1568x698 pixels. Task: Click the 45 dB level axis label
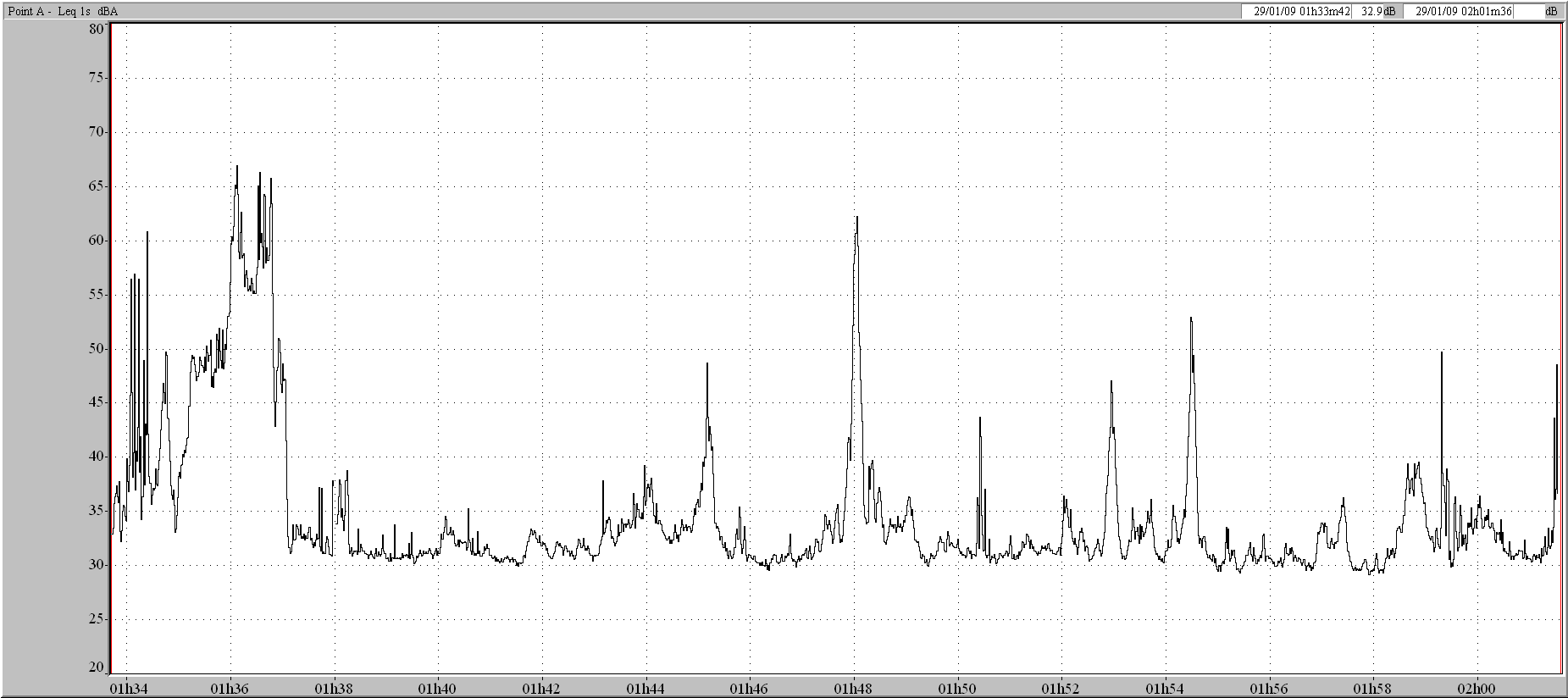pos(96,402)
